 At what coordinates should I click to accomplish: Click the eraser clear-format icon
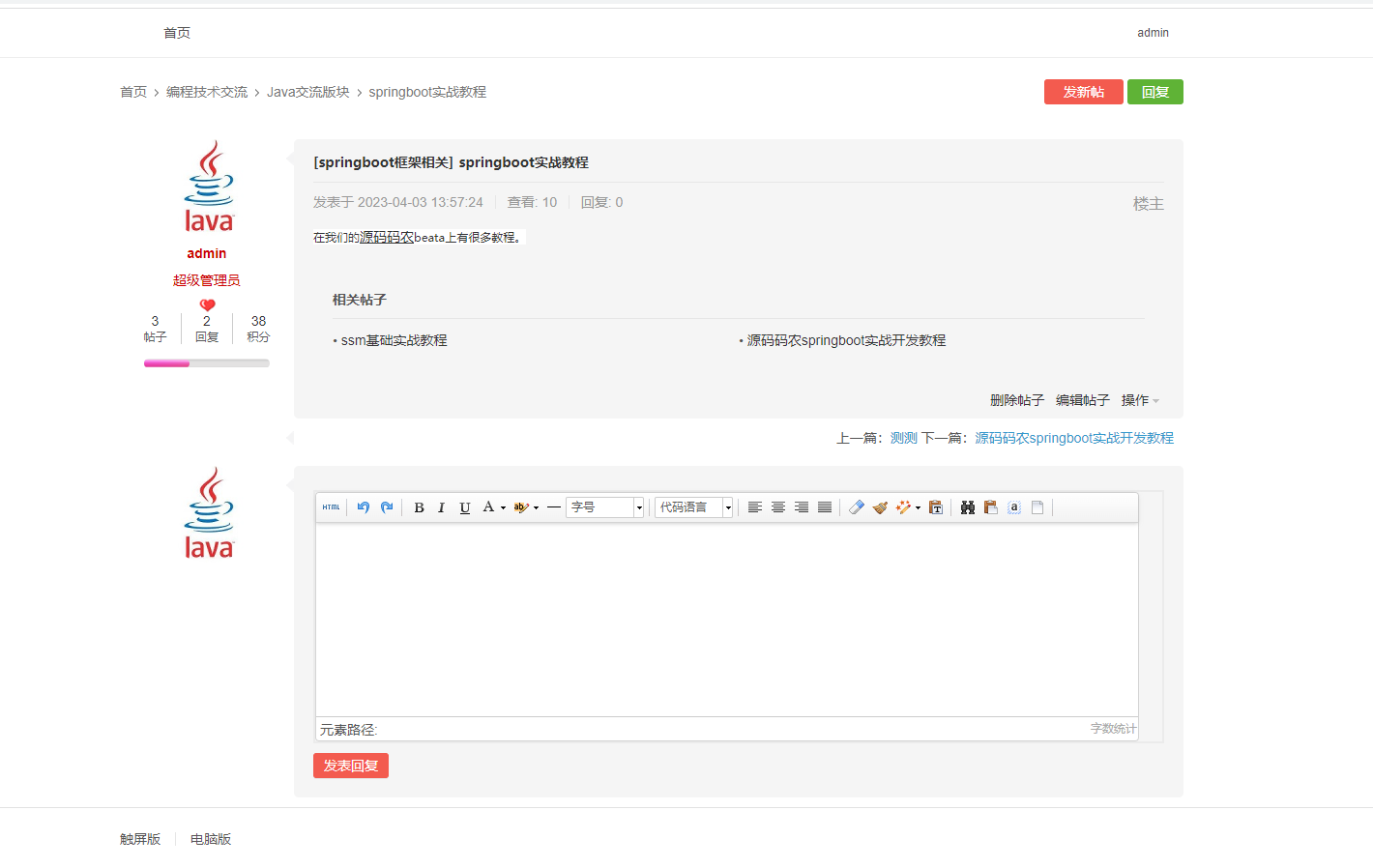pyautogui.click(x=857, y=507)
